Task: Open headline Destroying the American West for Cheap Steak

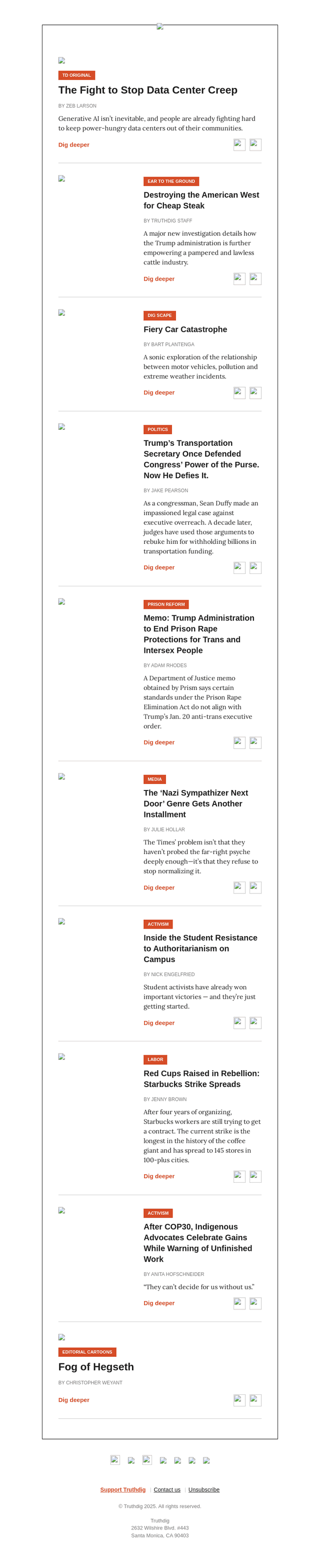Action: click(201, 200)
